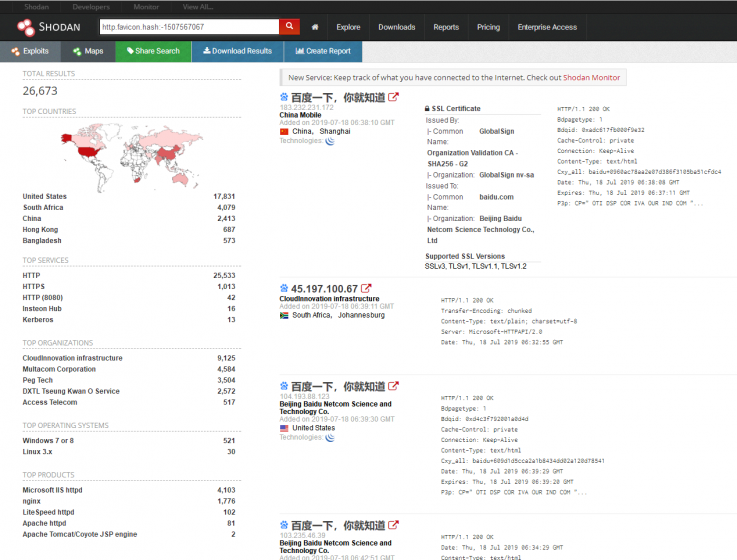Viewport: 737px width, 560px height.
Task: Click the Shanghai city link
Action: 335,132
